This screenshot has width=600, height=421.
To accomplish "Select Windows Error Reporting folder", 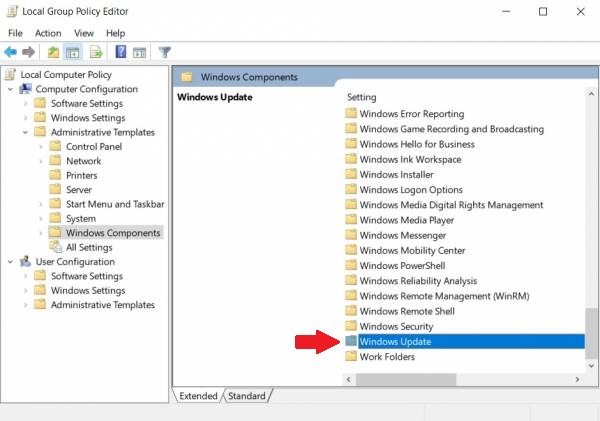I will 412,114.
